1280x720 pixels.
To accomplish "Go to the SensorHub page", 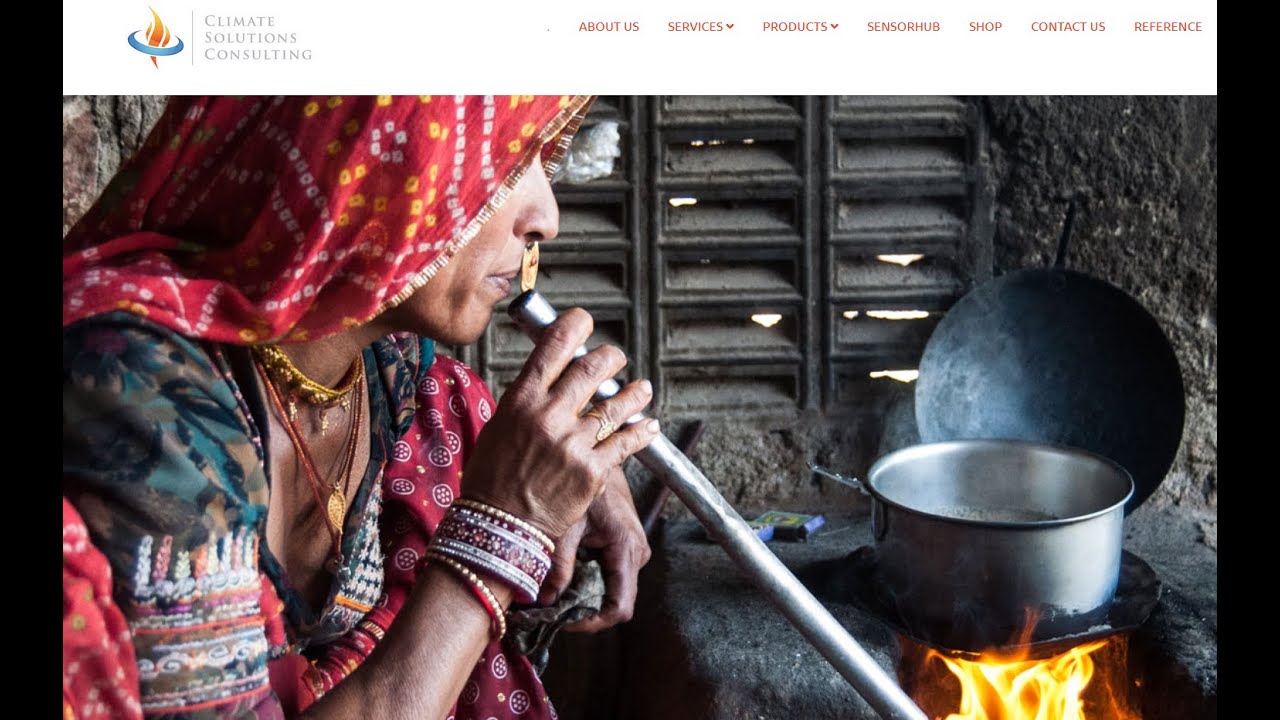I will tap(903, 27).
